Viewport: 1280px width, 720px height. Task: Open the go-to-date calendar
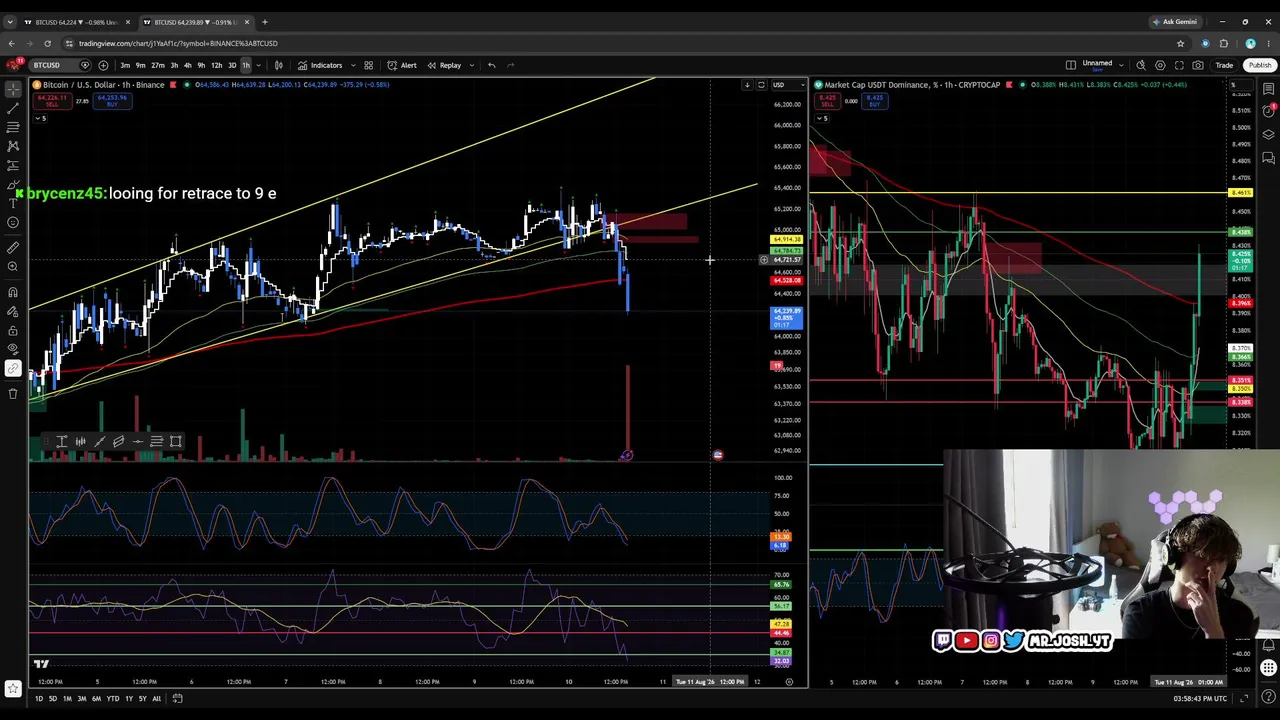[x=177, y=698]
